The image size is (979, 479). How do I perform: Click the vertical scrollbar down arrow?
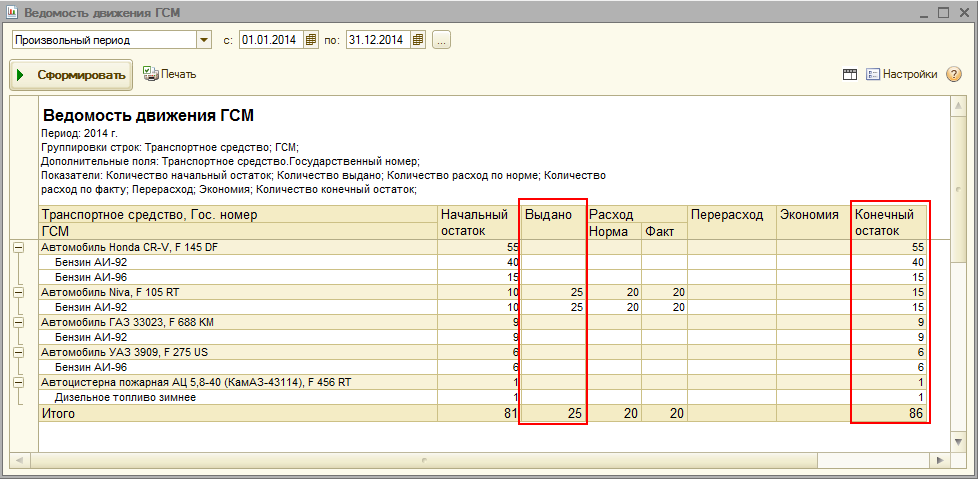[958, 442]
